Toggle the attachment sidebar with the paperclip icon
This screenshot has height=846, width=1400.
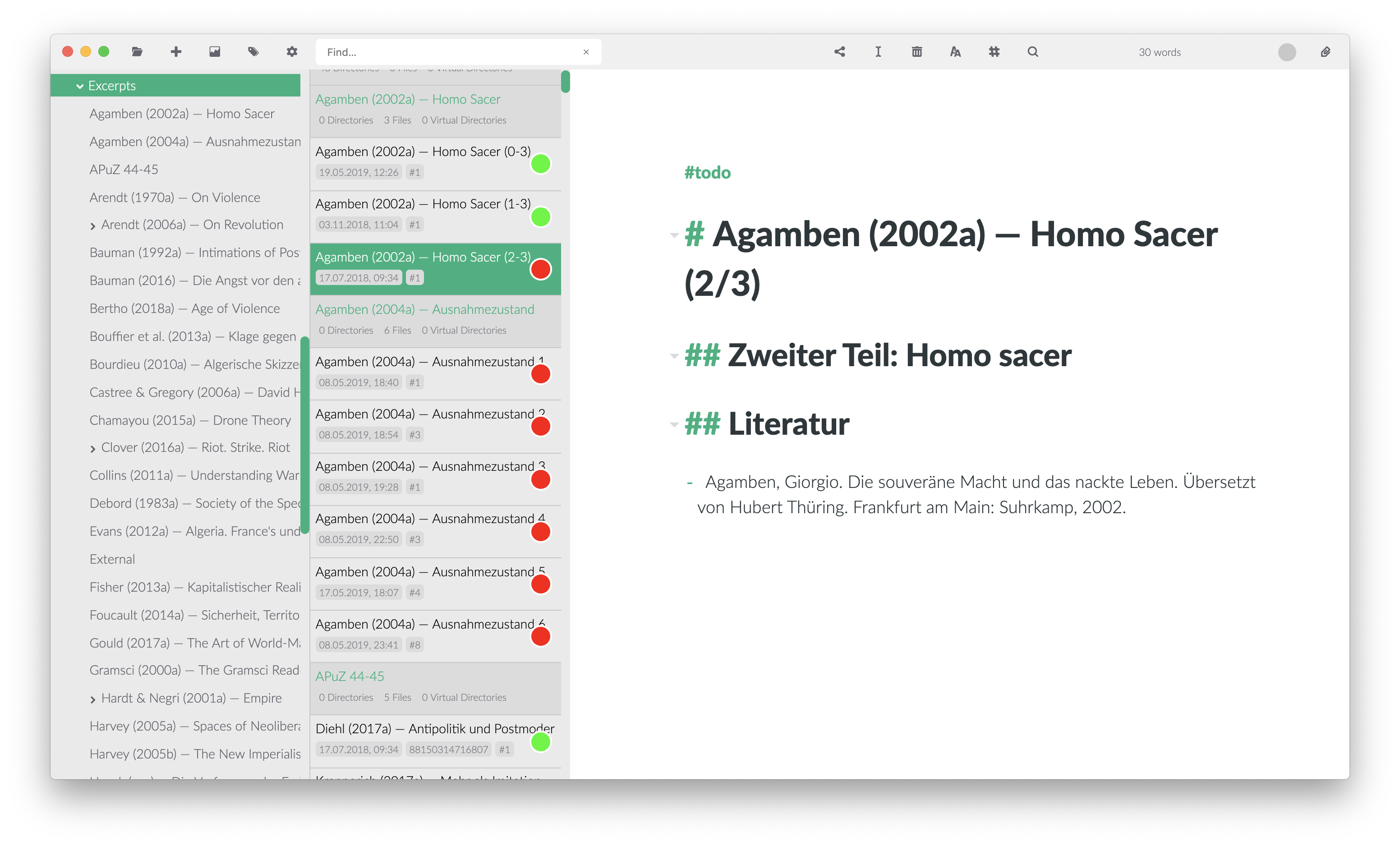(x=1325, y=52)
